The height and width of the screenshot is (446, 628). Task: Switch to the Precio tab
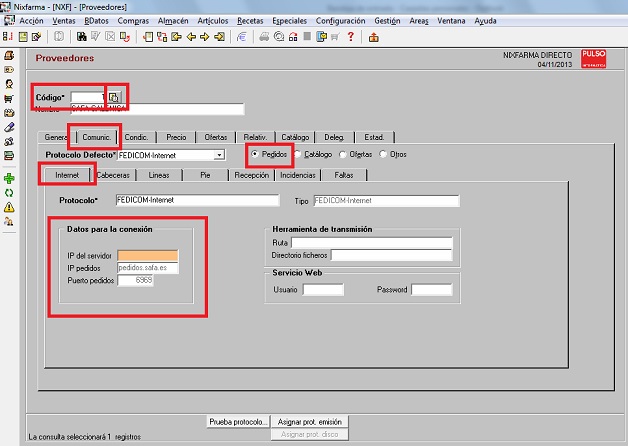[x=176, y=137]
